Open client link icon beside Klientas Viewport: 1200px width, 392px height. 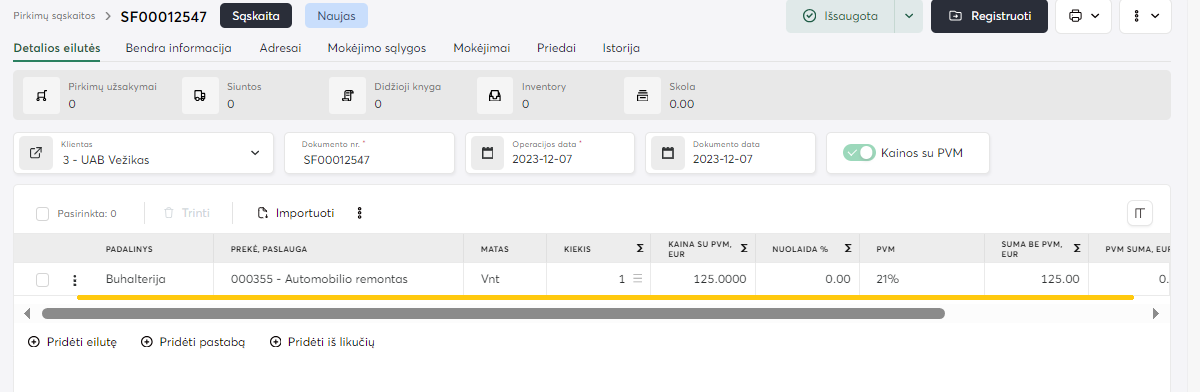click(x=36, y=153)
